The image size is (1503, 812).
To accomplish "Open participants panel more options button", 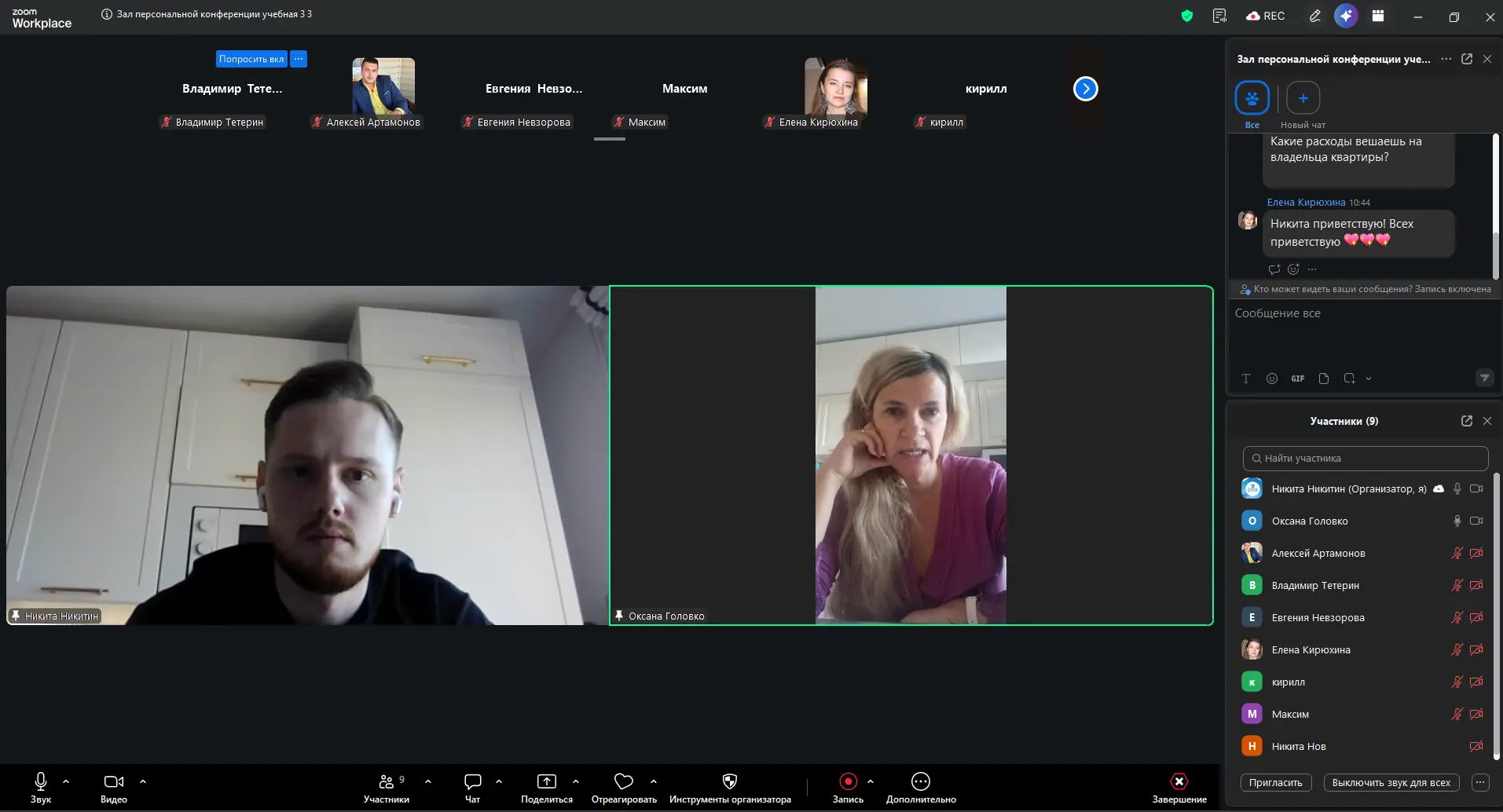I will (x=1480, y=782).
